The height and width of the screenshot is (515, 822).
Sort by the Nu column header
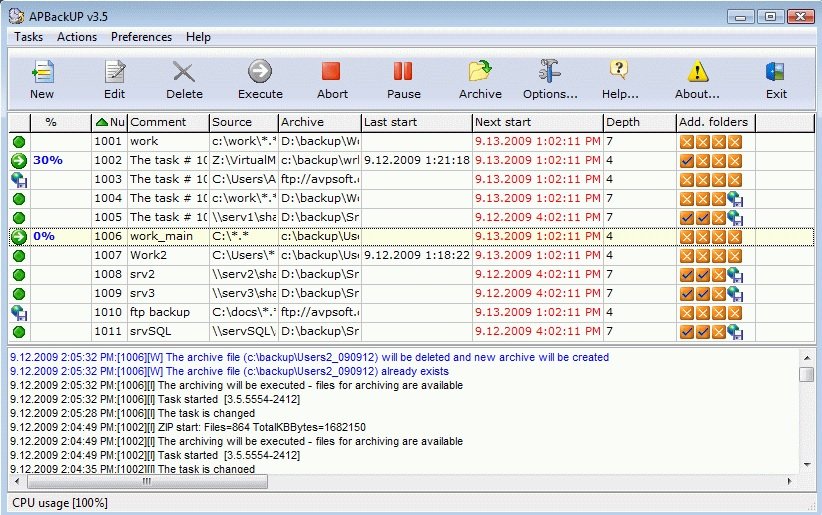tap(110, 122)
